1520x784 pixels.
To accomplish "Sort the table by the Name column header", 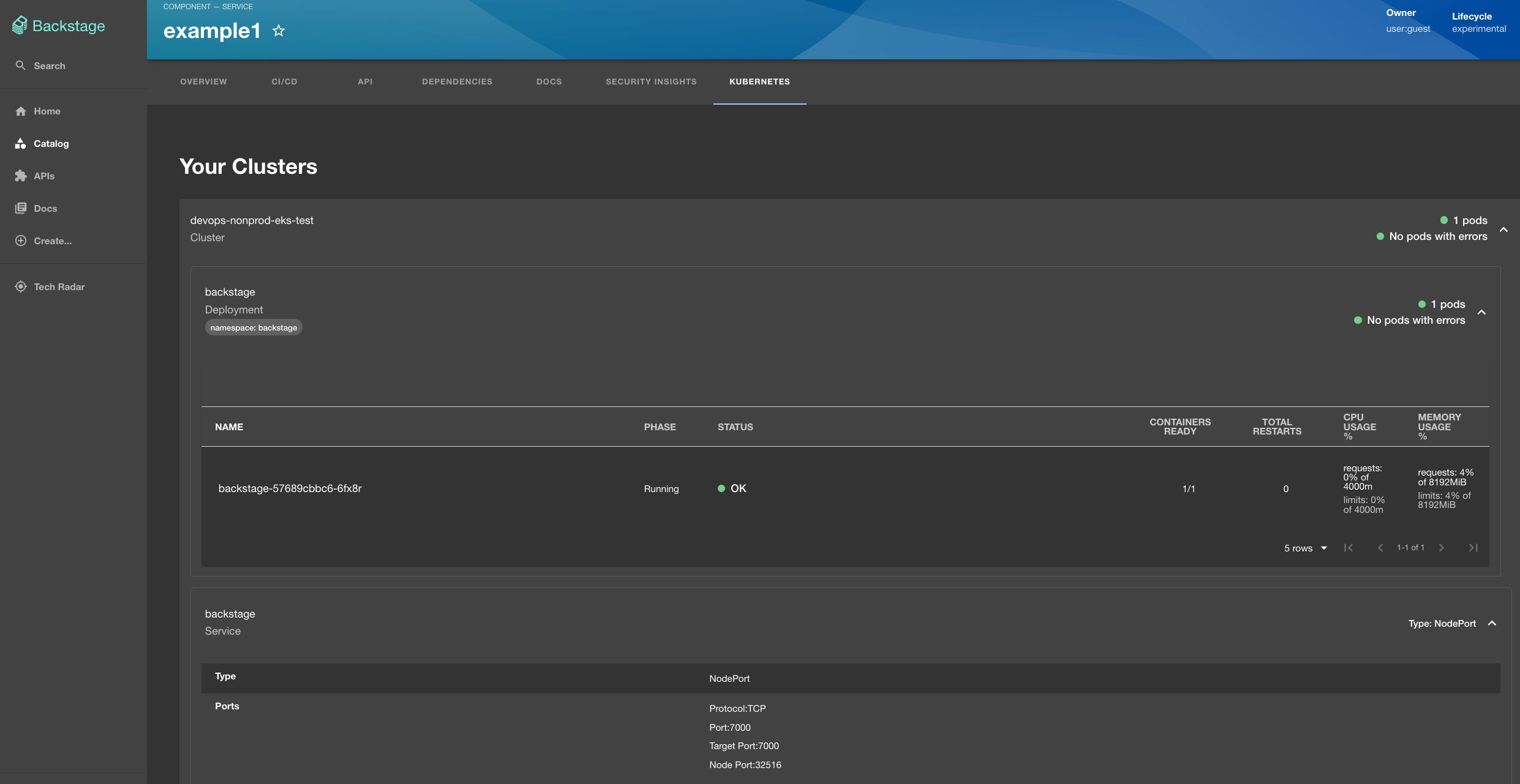I will click(x=229, y=427).
